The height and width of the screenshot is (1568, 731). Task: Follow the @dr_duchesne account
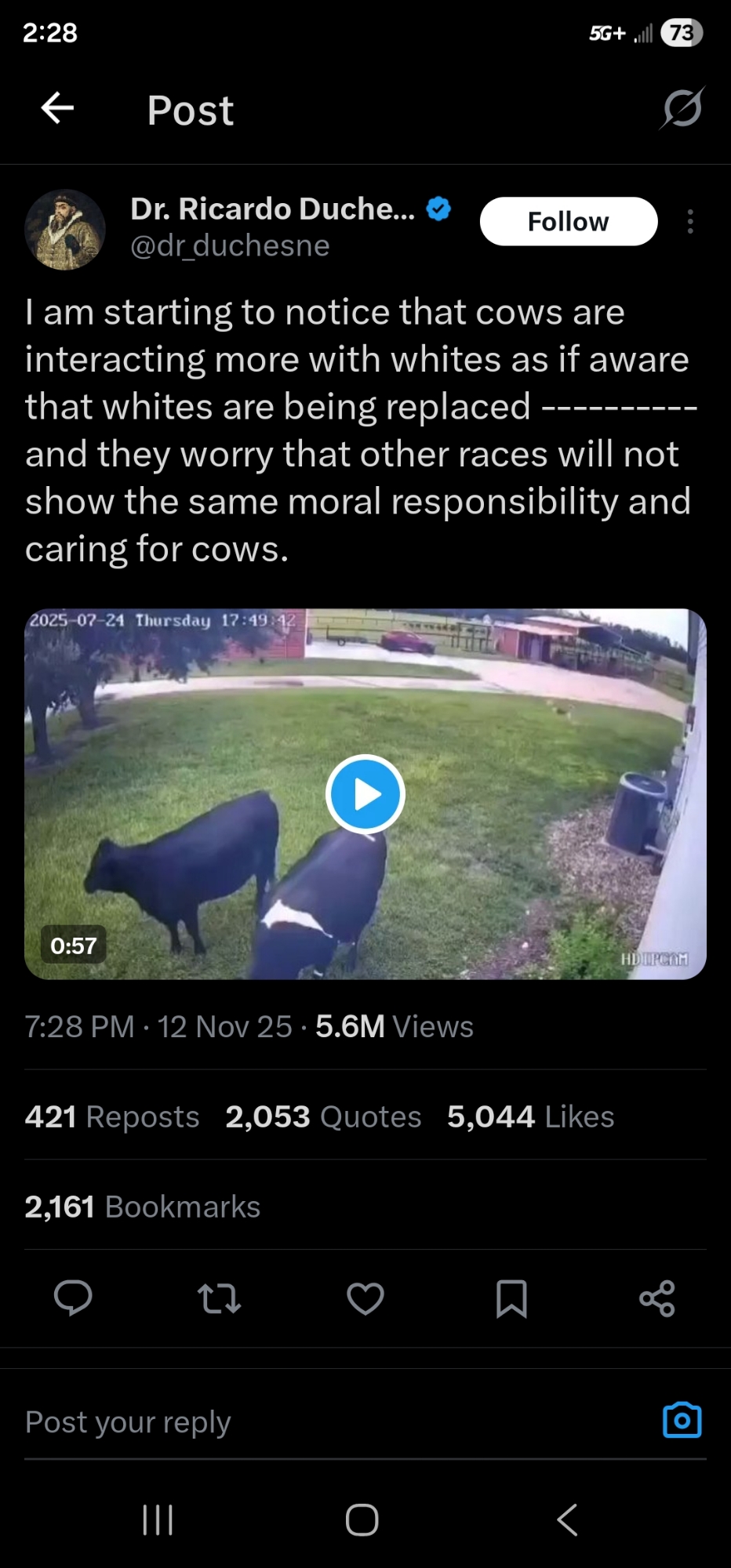tap(569, 222)
